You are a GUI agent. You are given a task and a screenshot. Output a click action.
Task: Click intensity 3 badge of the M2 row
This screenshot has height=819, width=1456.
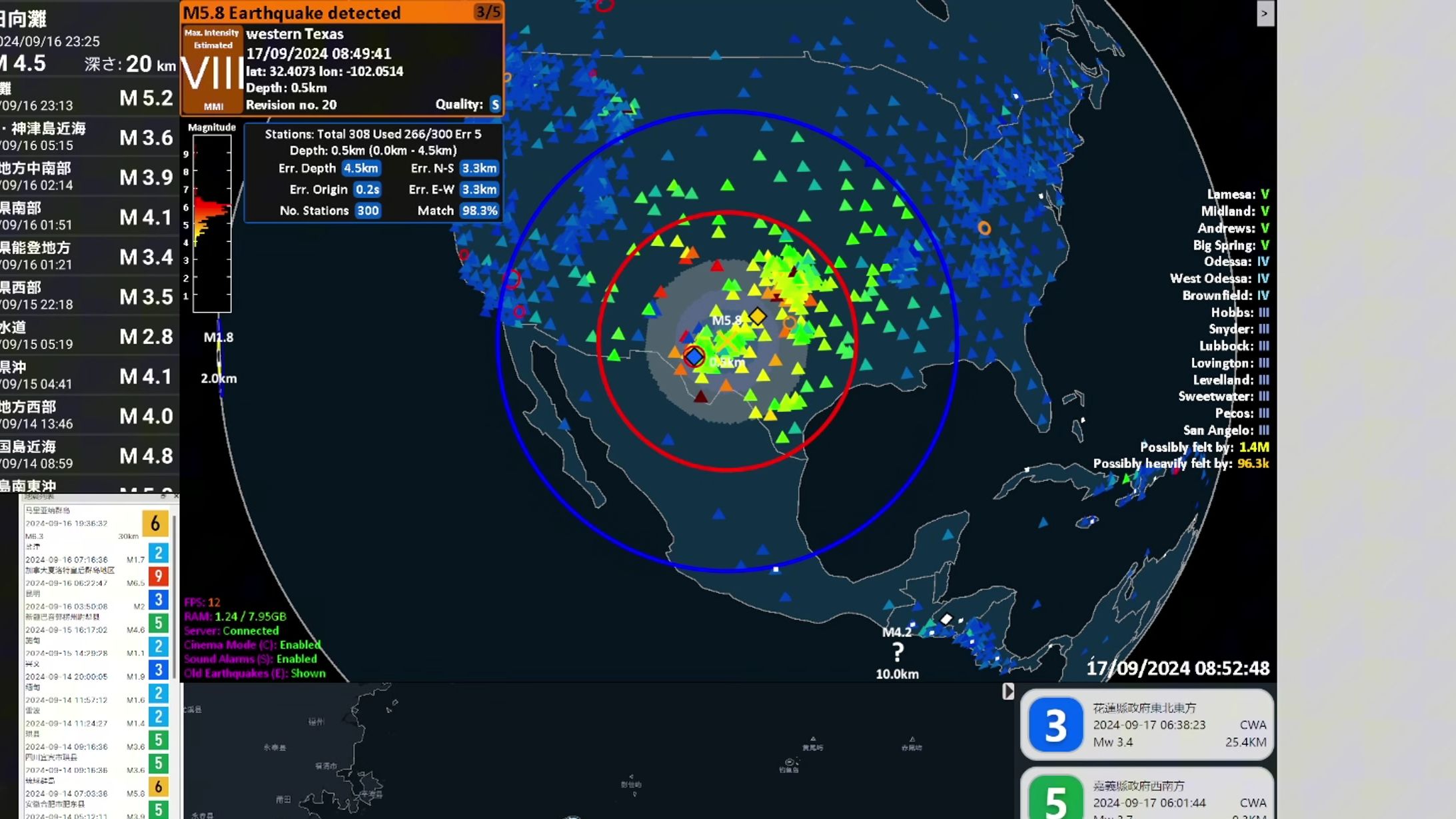point(158,599)
